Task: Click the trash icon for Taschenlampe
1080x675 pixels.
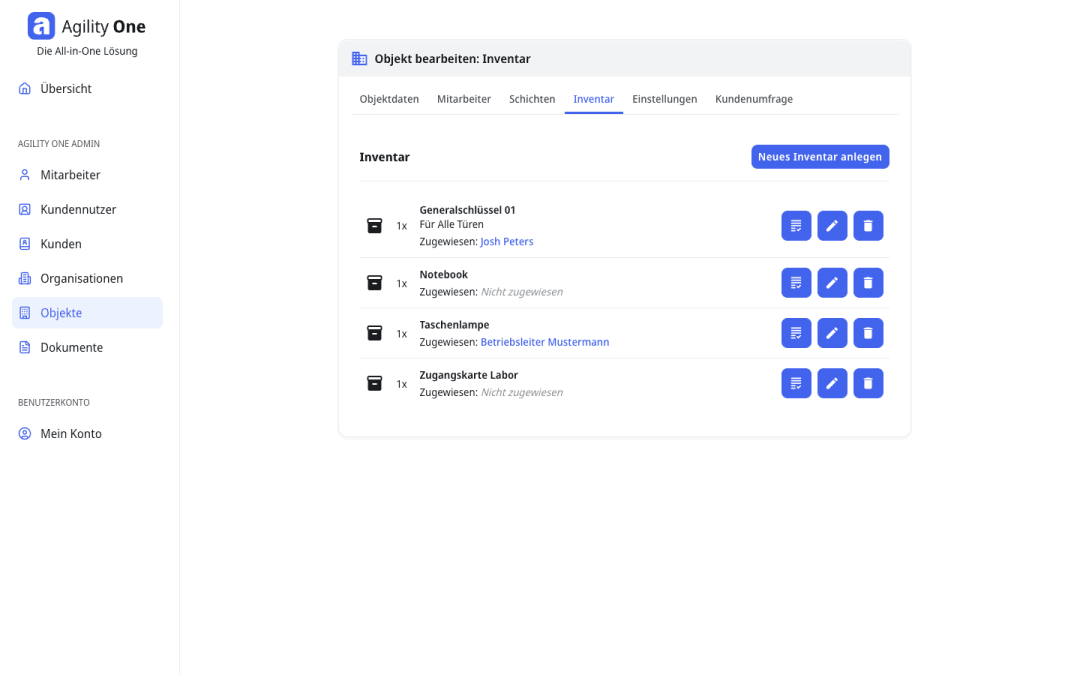Action: pyautogui.click(x=868, y=333)
